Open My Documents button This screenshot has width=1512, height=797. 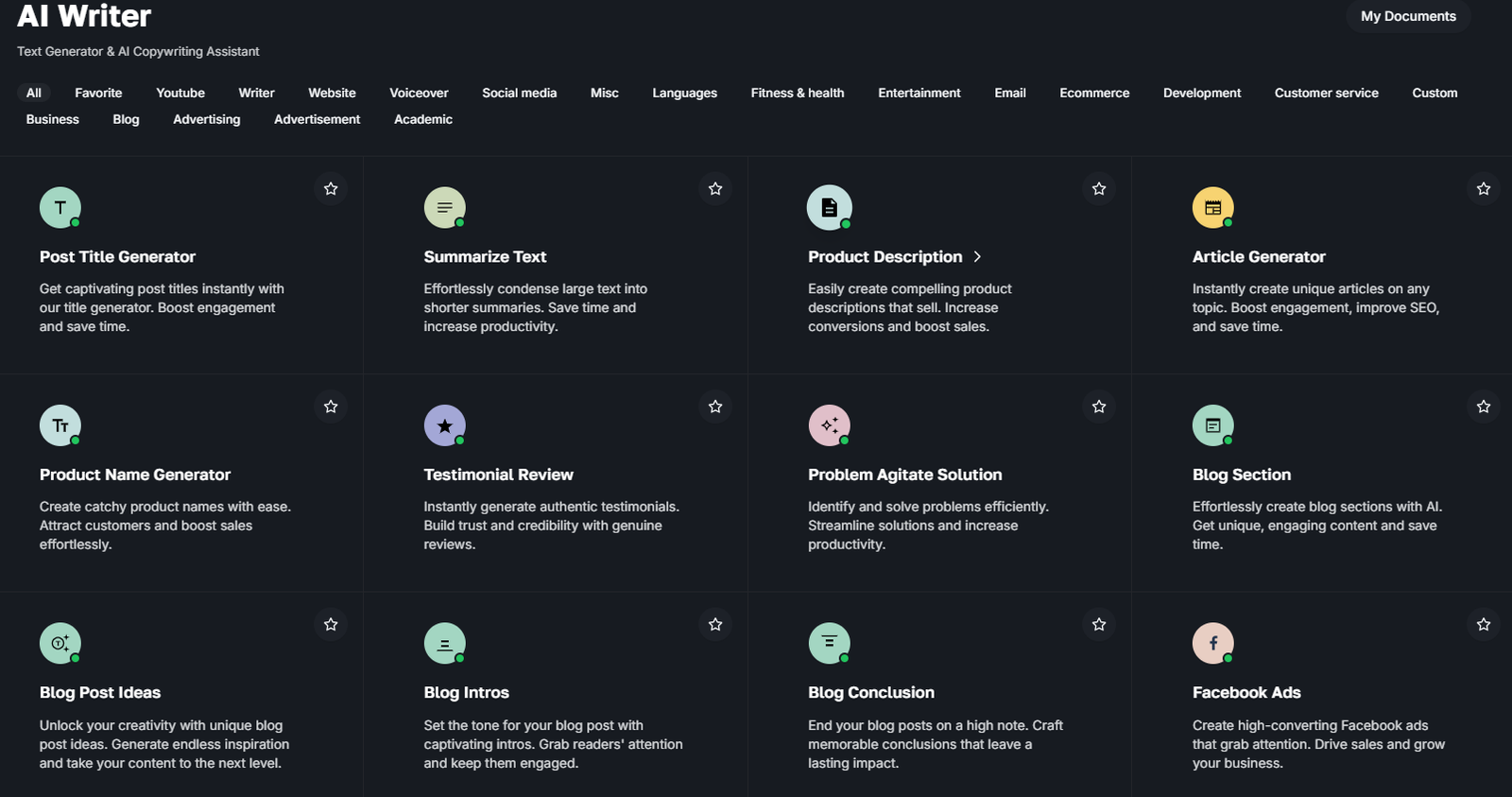(1408, 16)
